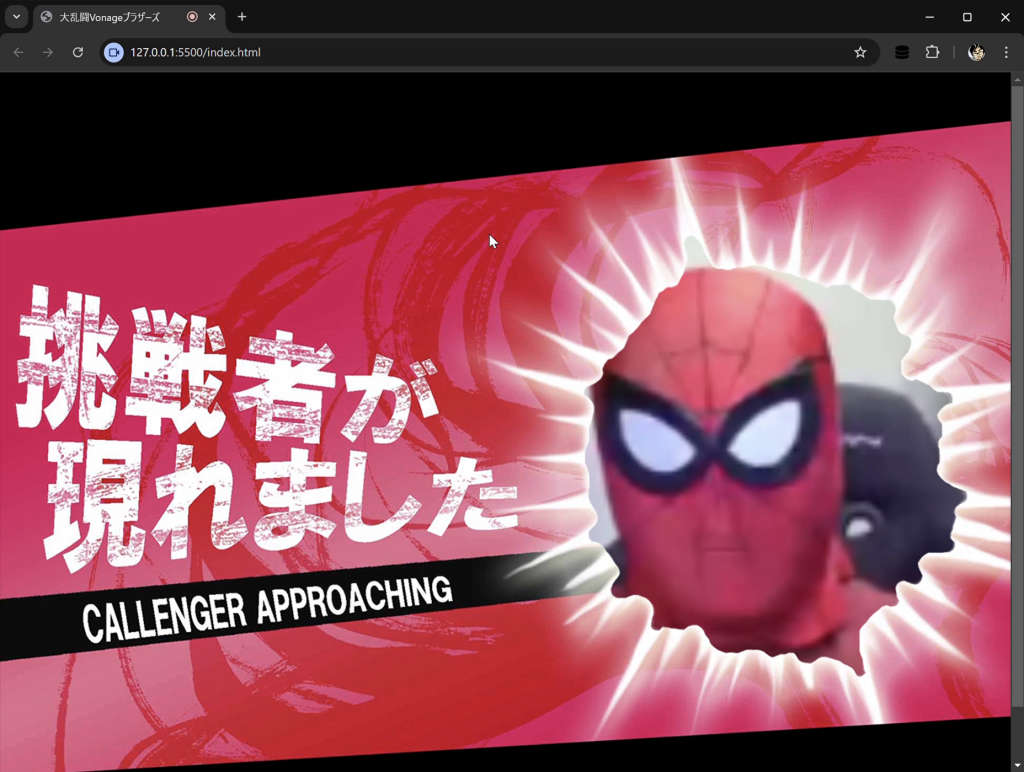The width and height of the screenshot is (1024, 772).
Task: Open the Chrome three-dot menu
Action: point(1006,52)
